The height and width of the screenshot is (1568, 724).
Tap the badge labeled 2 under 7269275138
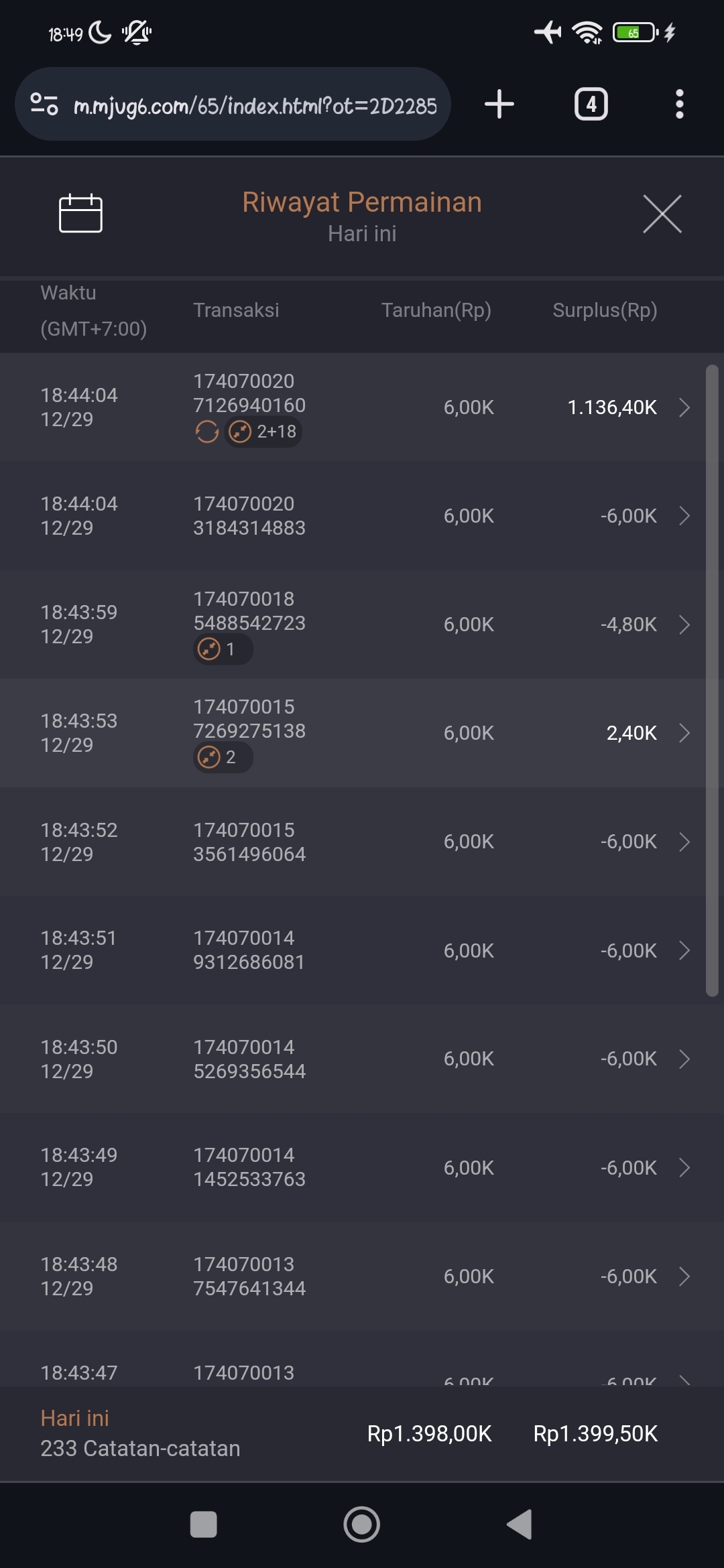tap(223, 757)
